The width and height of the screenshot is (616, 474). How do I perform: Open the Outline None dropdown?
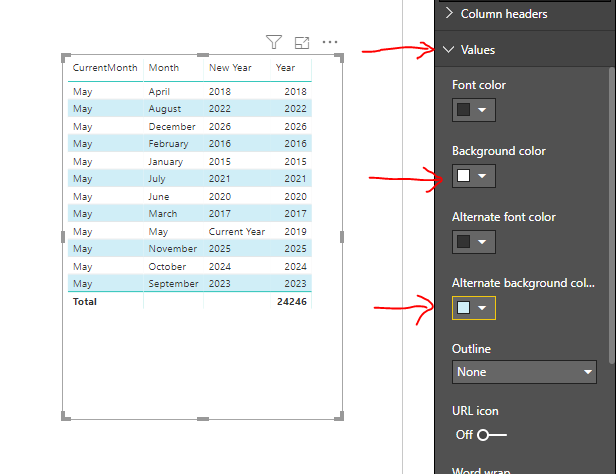[x=524, y=372]
